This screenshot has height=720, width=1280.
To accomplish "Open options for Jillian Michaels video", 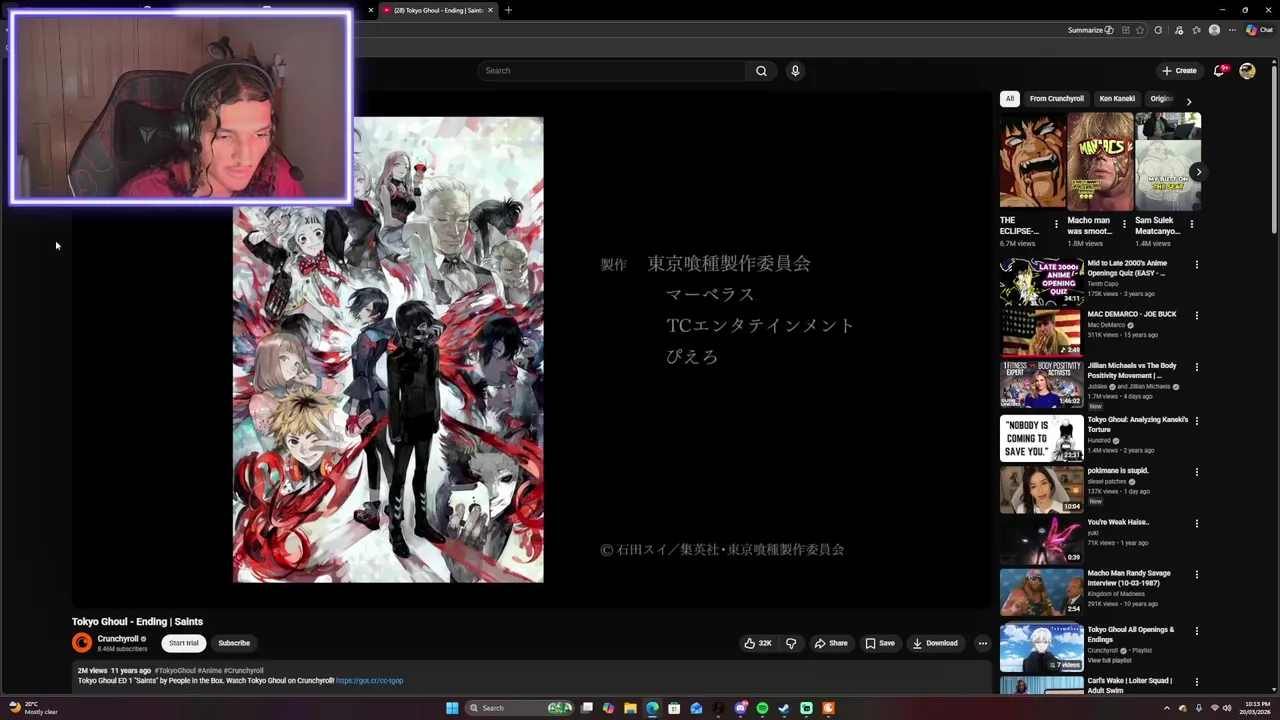I will [1196, 367].
